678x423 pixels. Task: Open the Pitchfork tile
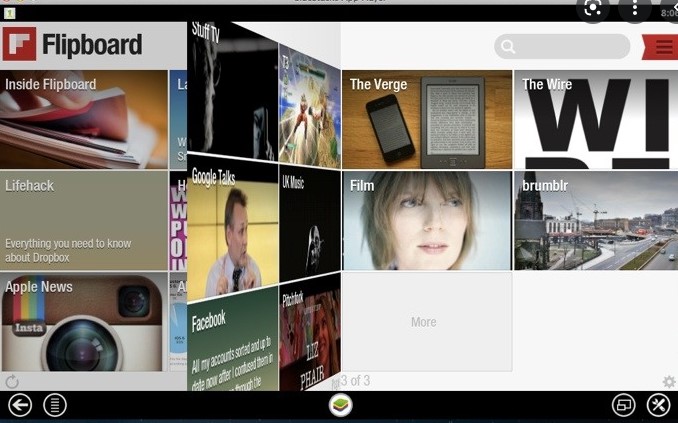[310, 333]
